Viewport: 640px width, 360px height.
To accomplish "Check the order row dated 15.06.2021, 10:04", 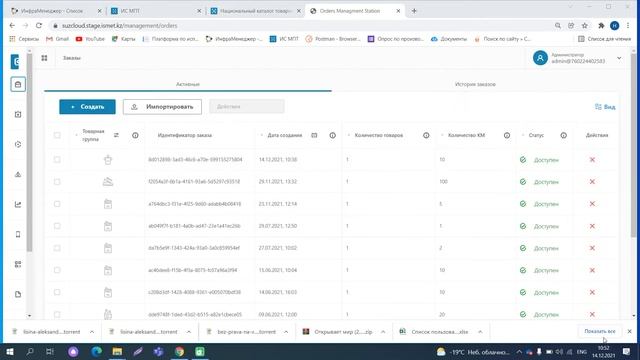I will coord(57,270).
